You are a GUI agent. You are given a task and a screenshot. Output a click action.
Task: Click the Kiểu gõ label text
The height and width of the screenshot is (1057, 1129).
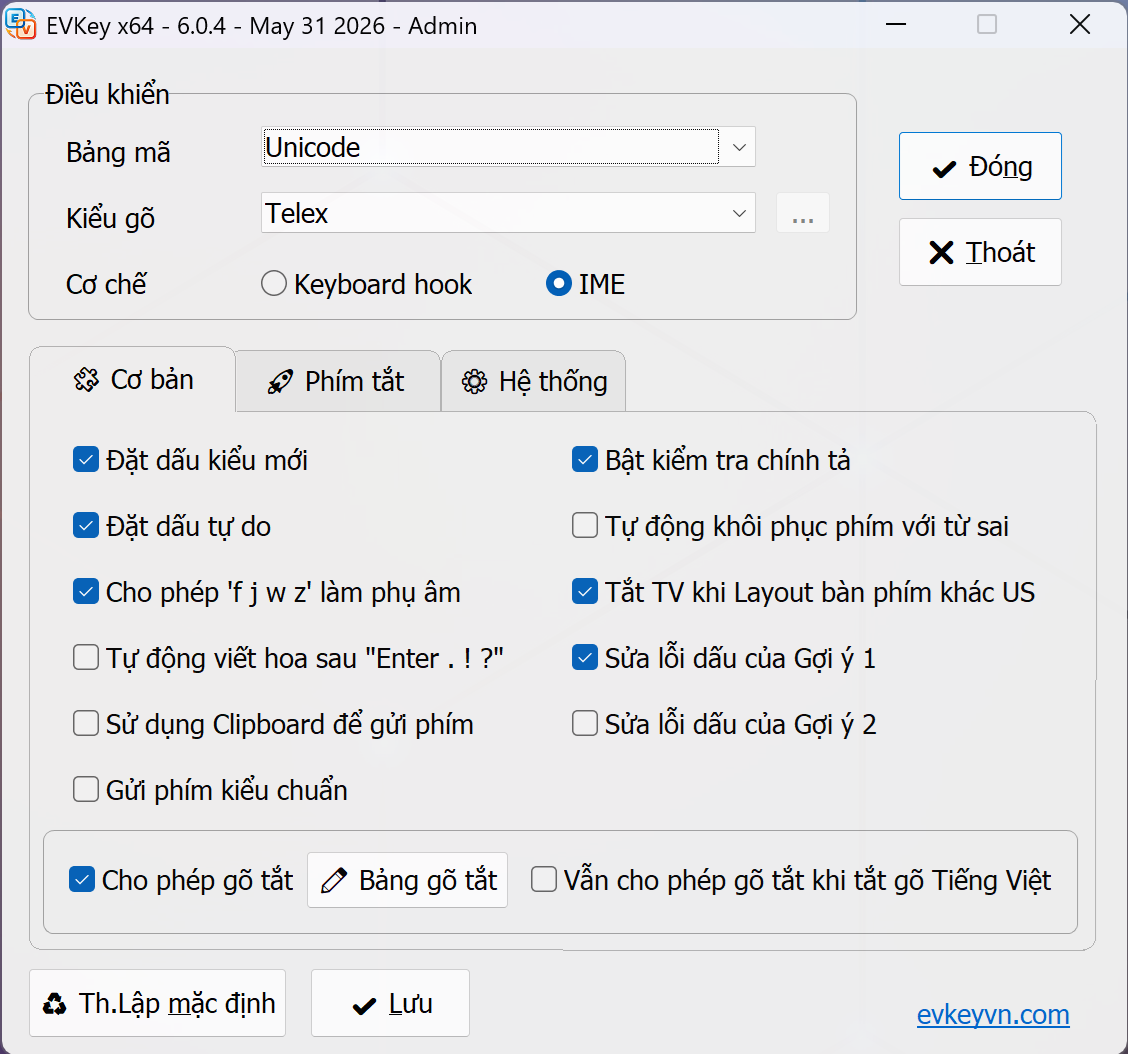coord(111,219)
